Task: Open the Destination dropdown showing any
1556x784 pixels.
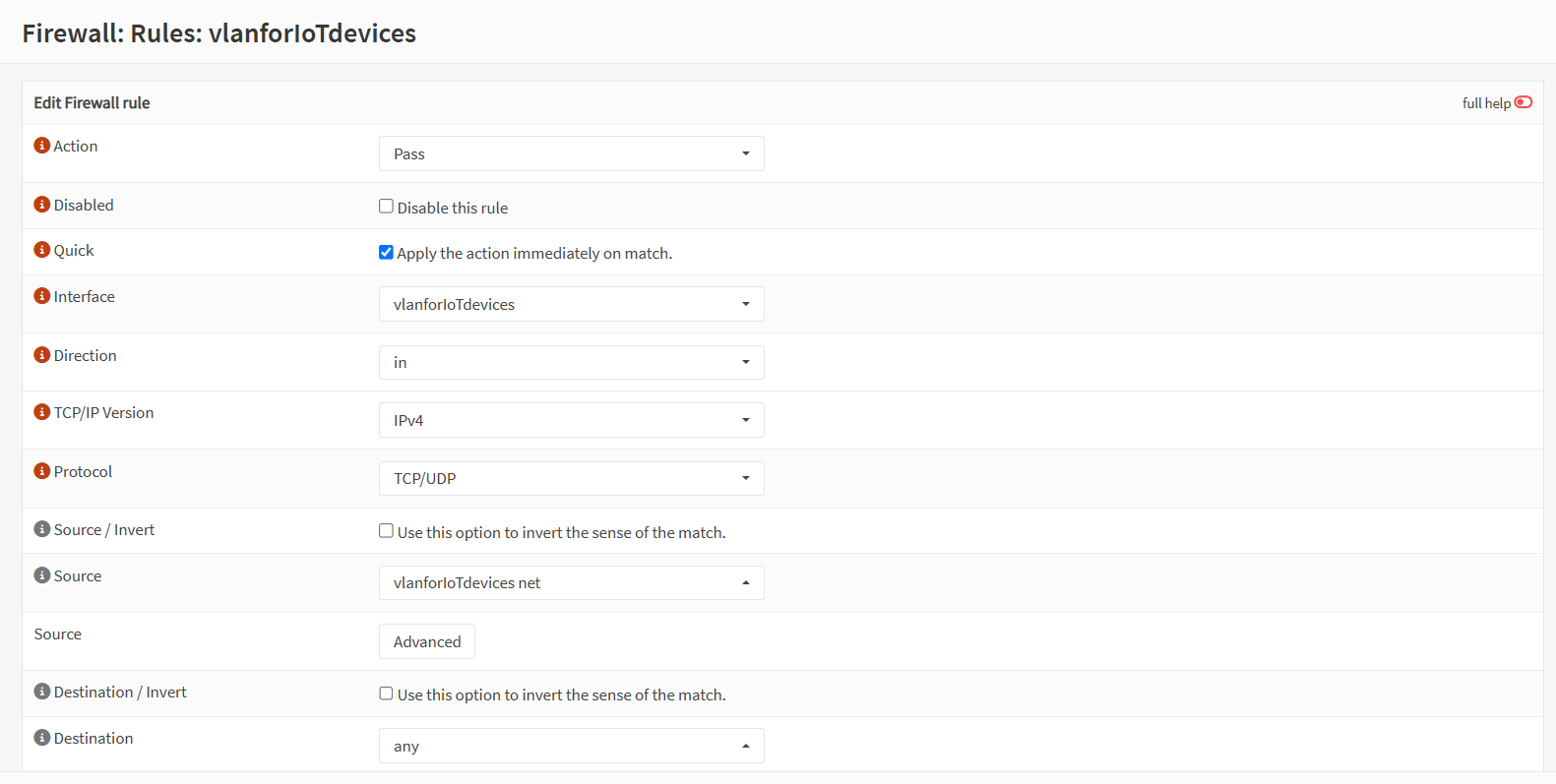Action: [x=572, y=746]
